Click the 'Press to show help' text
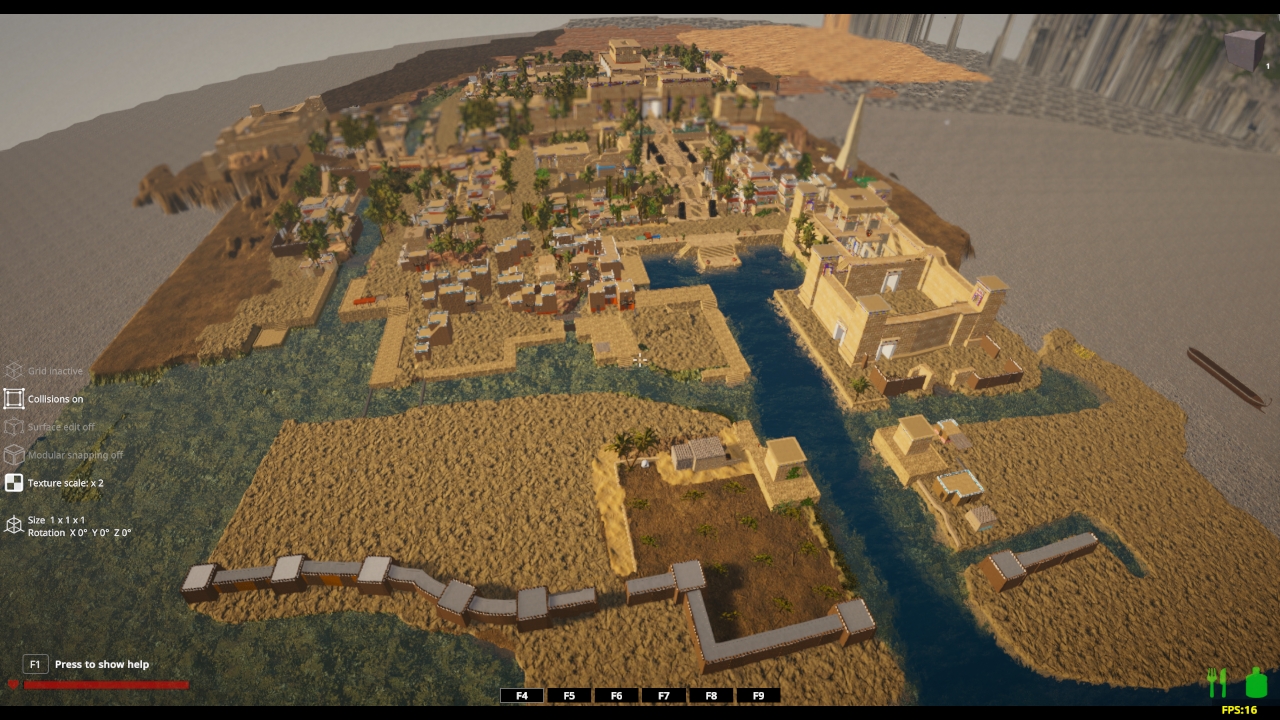The image size is (1280, 720). tap(101, 664)
